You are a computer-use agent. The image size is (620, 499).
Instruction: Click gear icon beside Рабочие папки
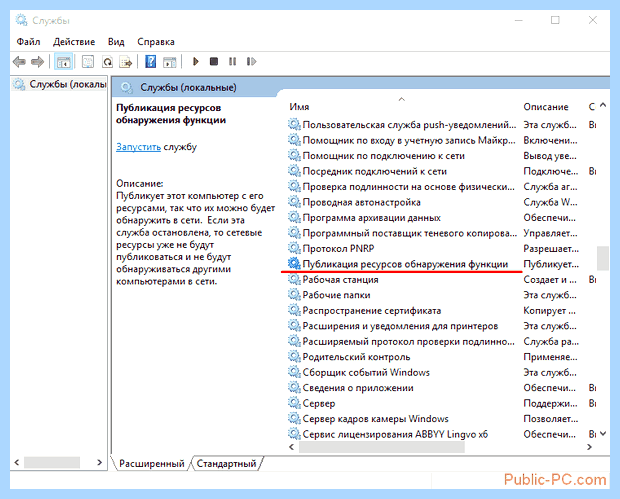pos(294,295)
